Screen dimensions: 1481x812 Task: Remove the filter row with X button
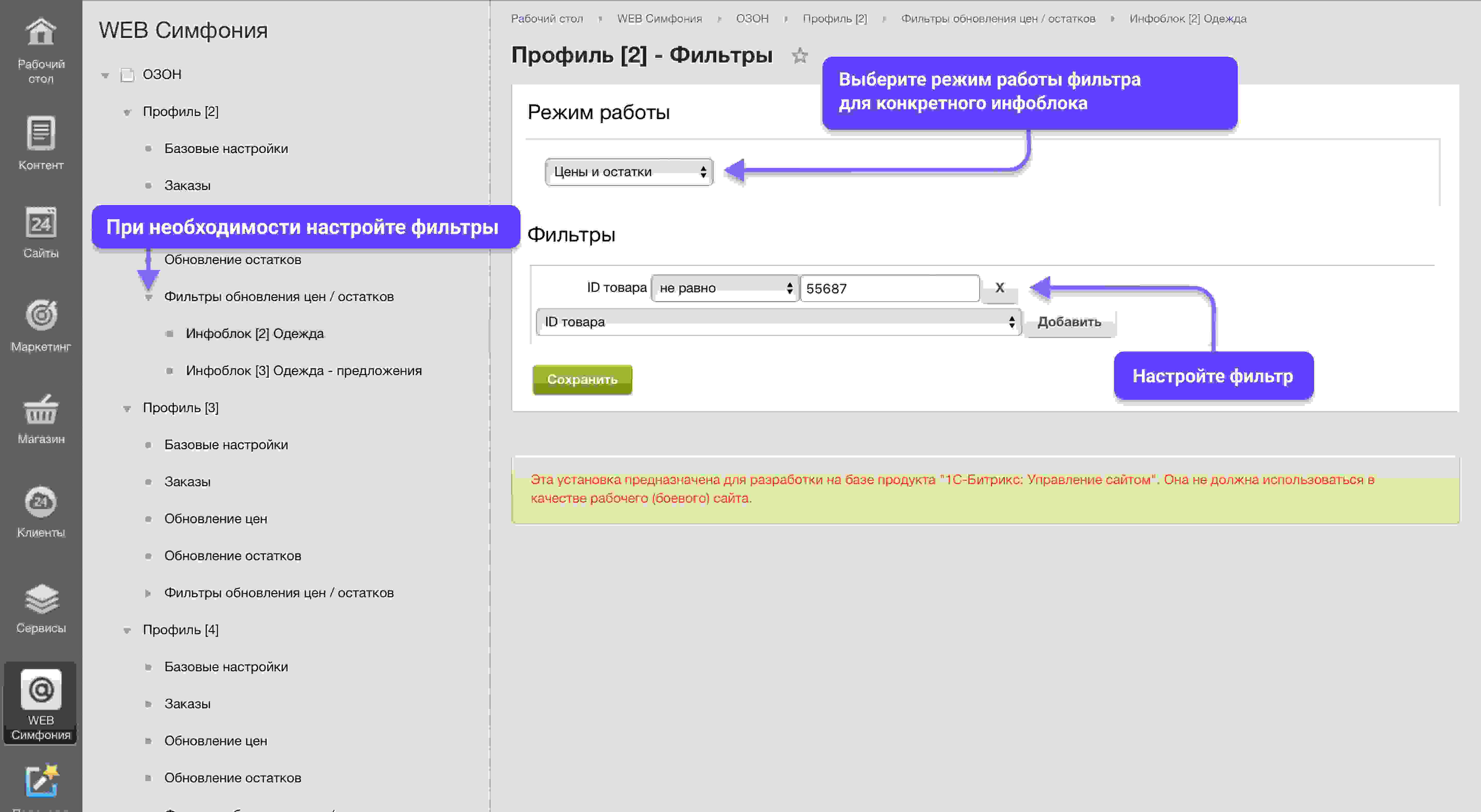(x=1000, y=288)
